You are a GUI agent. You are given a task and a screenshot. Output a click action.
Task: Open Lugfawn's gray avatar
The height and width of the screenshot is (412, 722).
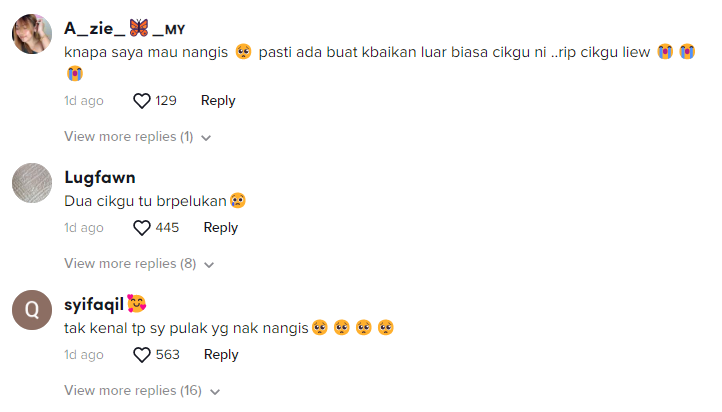click(32, 183)
